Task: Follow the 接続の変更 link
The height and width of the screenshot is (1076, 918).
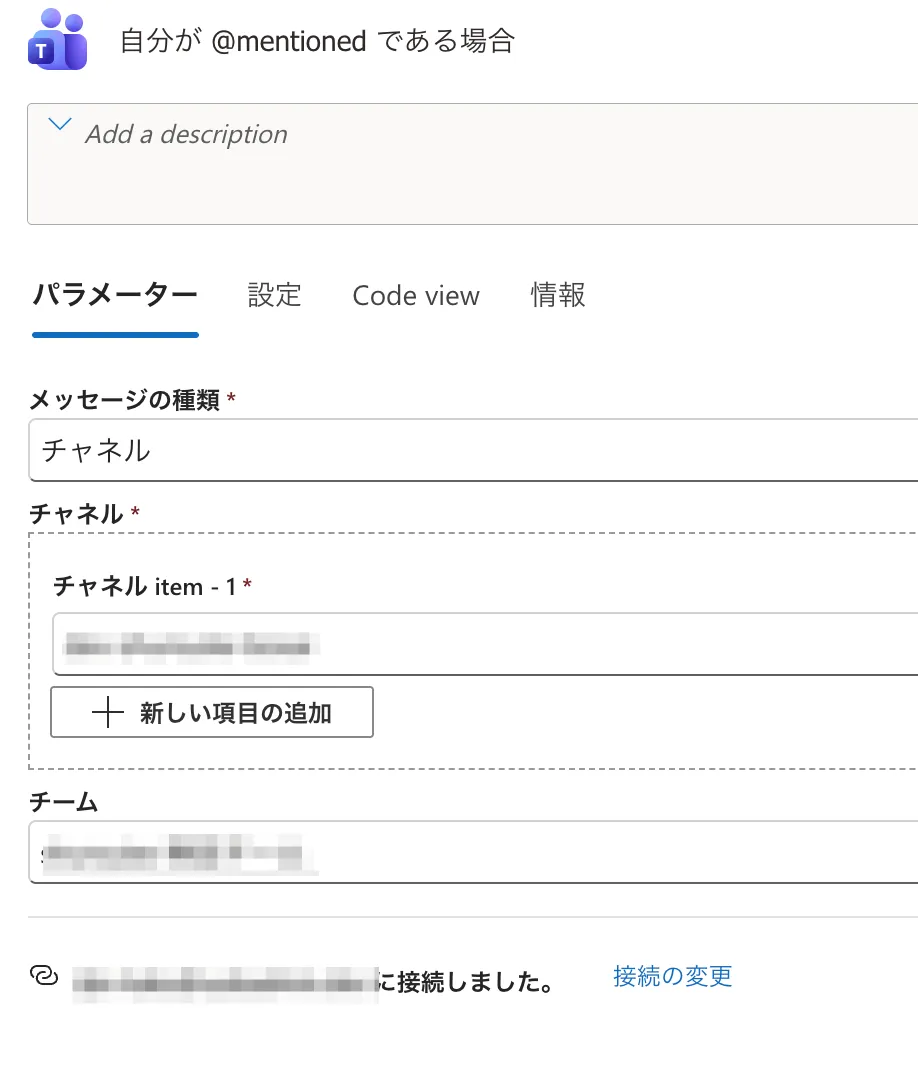Action: [x=672, y=977]
